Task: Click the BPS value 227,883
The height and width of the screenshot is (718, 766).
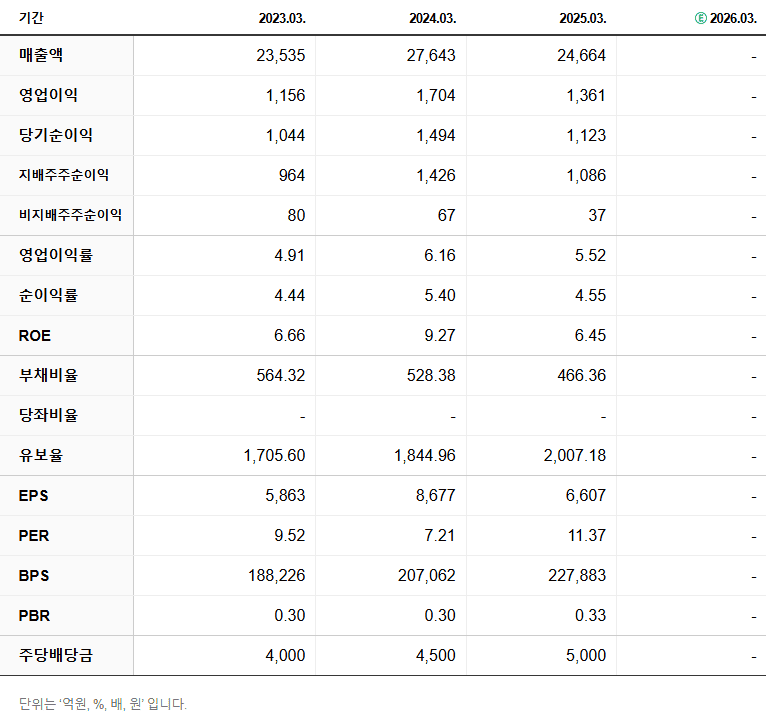Action: tap(577, 576)
